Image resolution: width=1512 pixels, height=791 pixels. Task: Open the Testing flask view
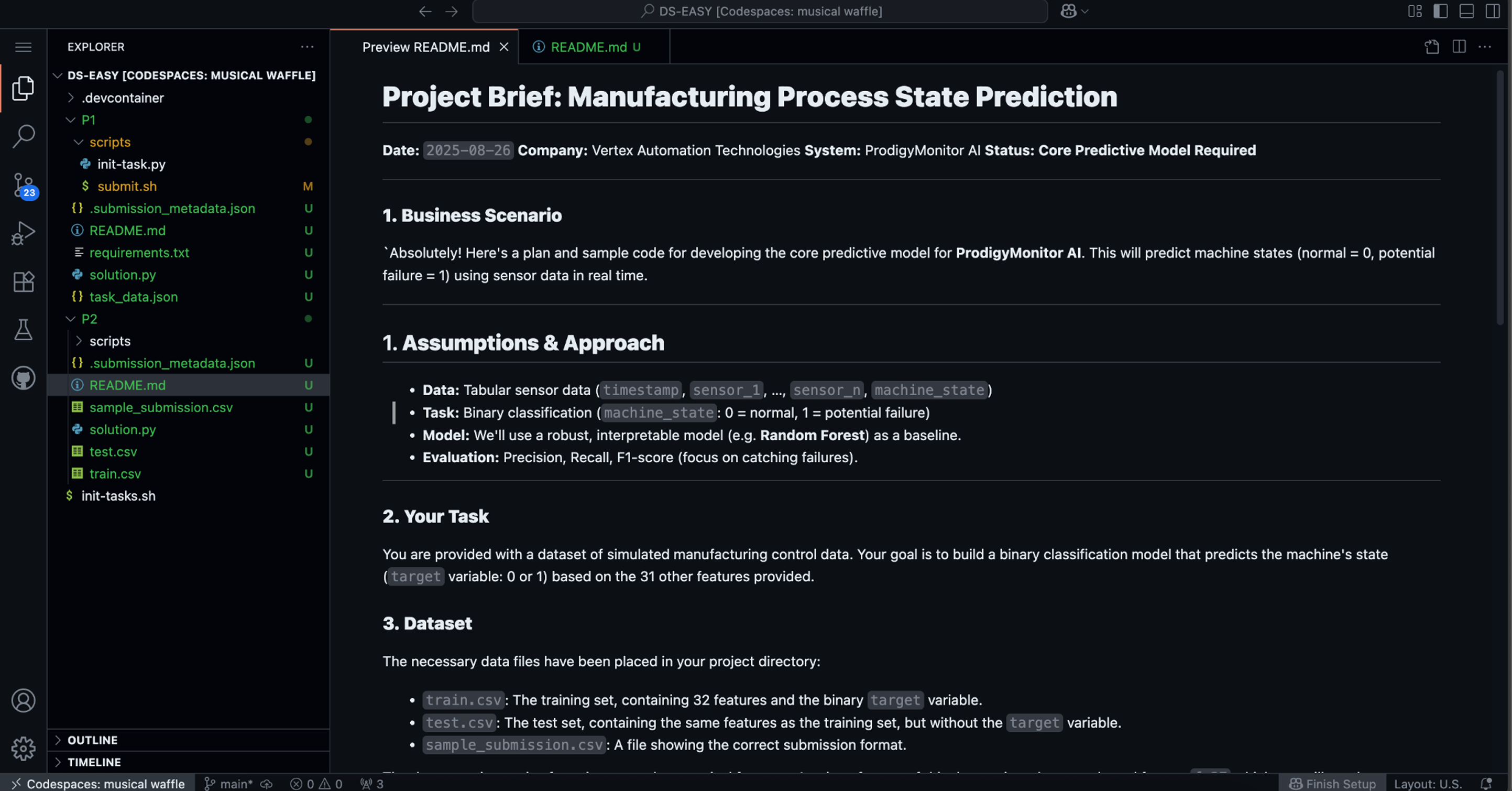point(24,330)
